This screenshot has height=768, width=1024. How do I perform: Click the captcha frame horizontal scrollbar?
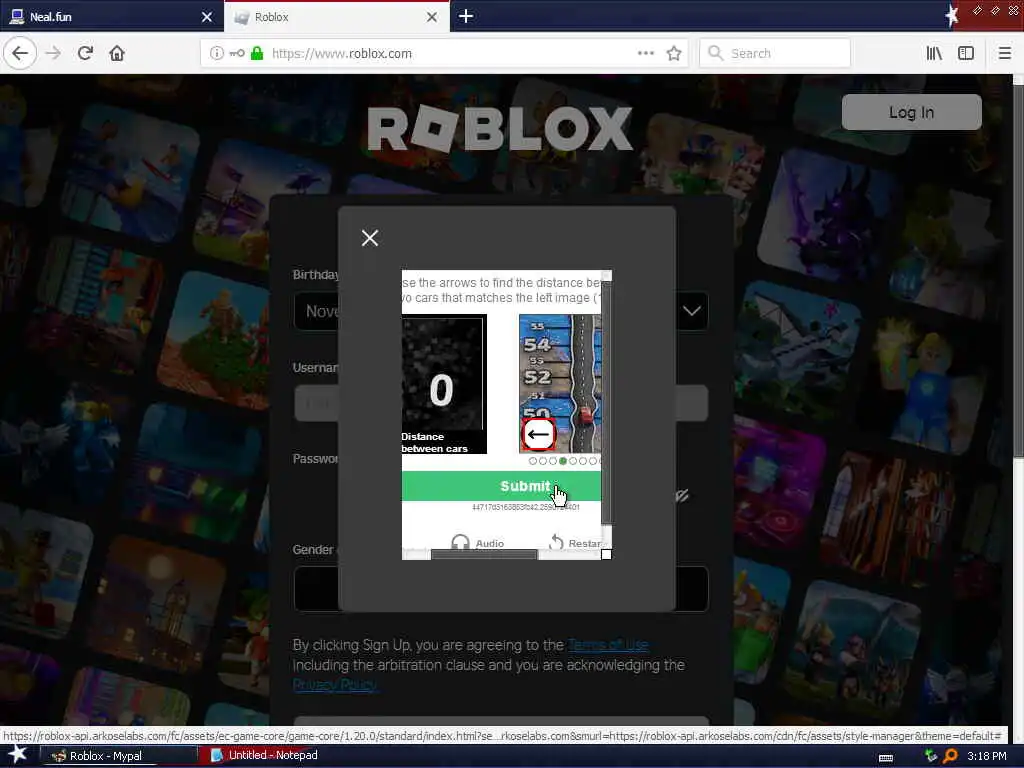[484, 554]
